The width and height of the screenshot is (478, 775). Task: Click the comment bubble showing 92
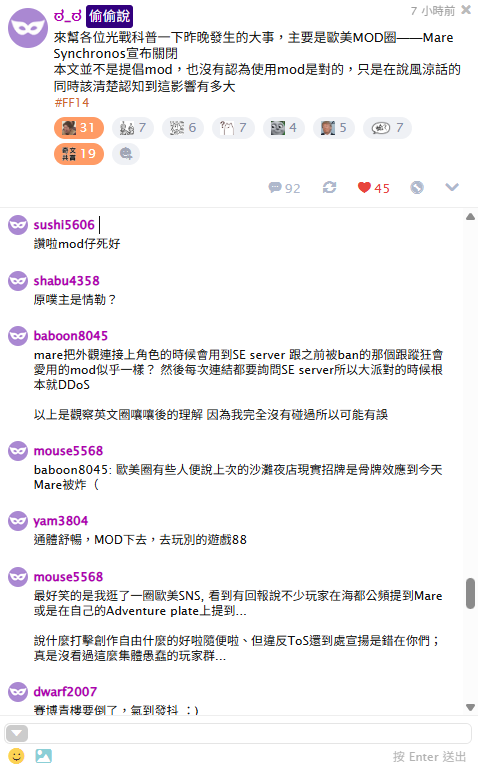click(284, 188)
